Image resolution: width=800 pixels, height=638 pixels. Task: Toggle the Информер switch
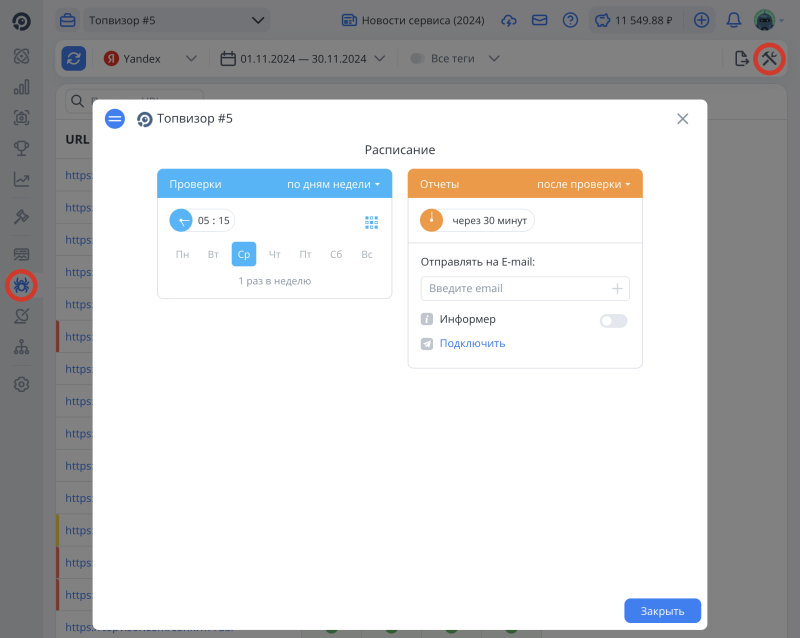(x=613, y=321)
